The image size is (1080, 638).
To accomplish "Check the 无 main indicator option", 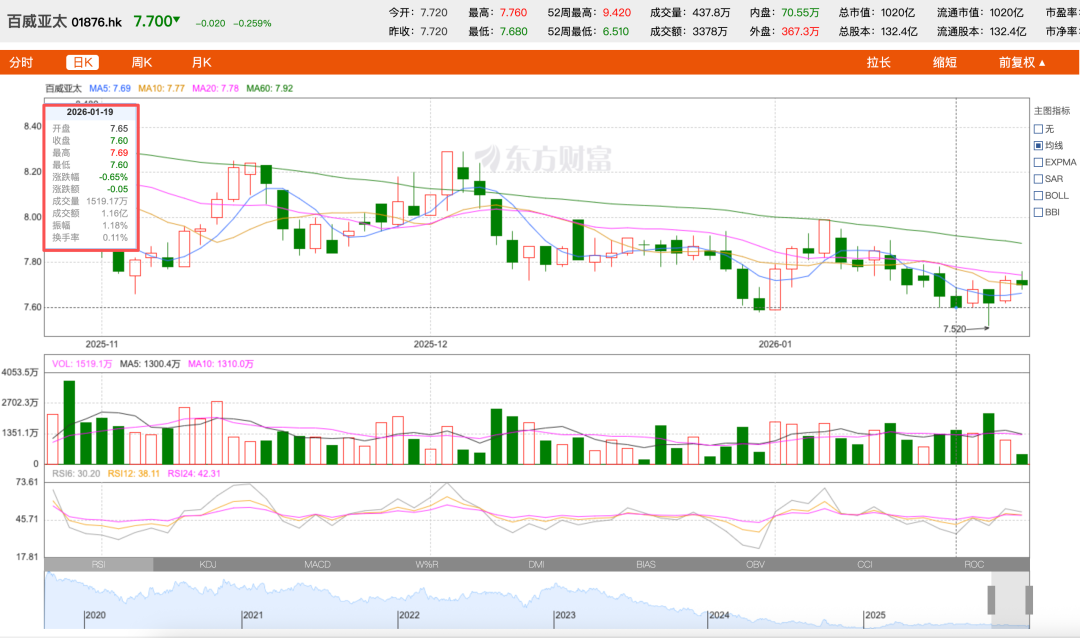I will click(x=1039, y=129).
